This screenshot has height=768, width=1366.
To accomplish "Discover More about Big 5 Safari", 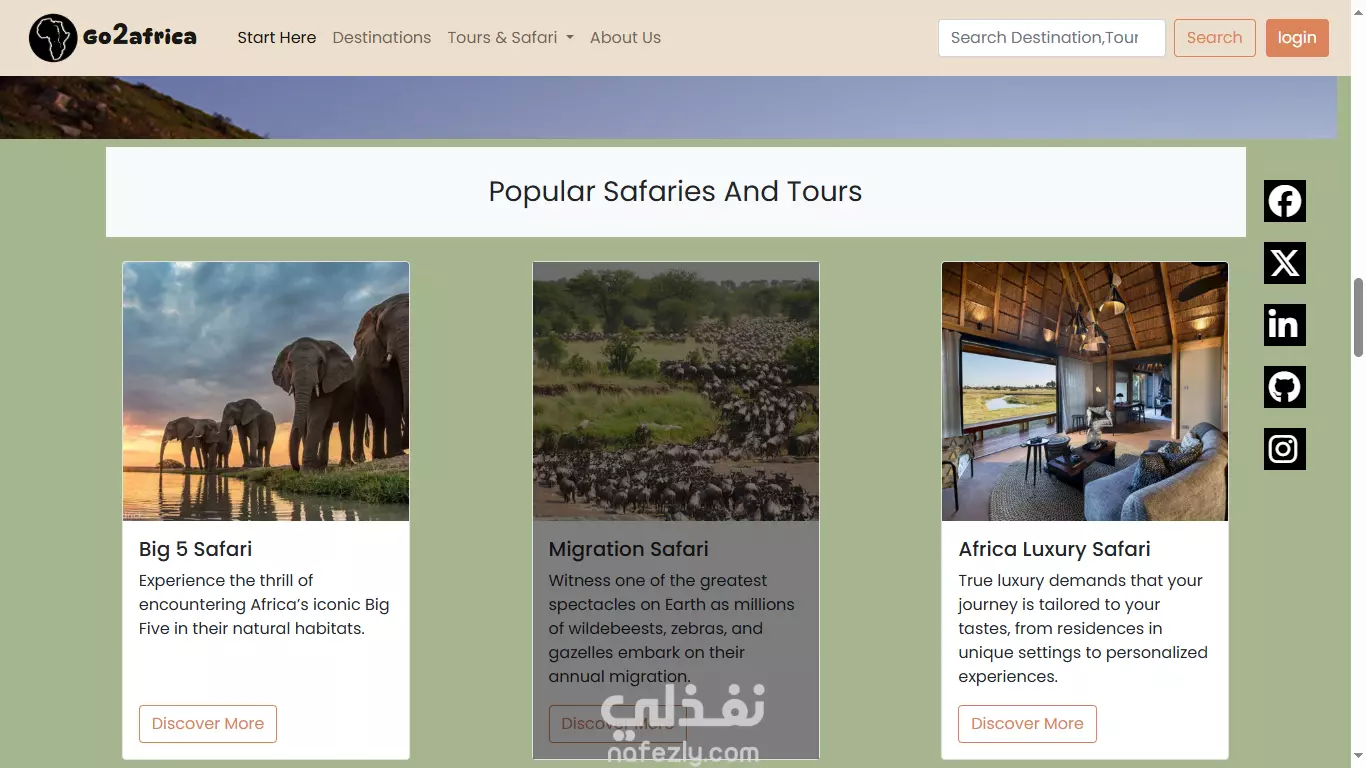I will click(x=208, y=724).
